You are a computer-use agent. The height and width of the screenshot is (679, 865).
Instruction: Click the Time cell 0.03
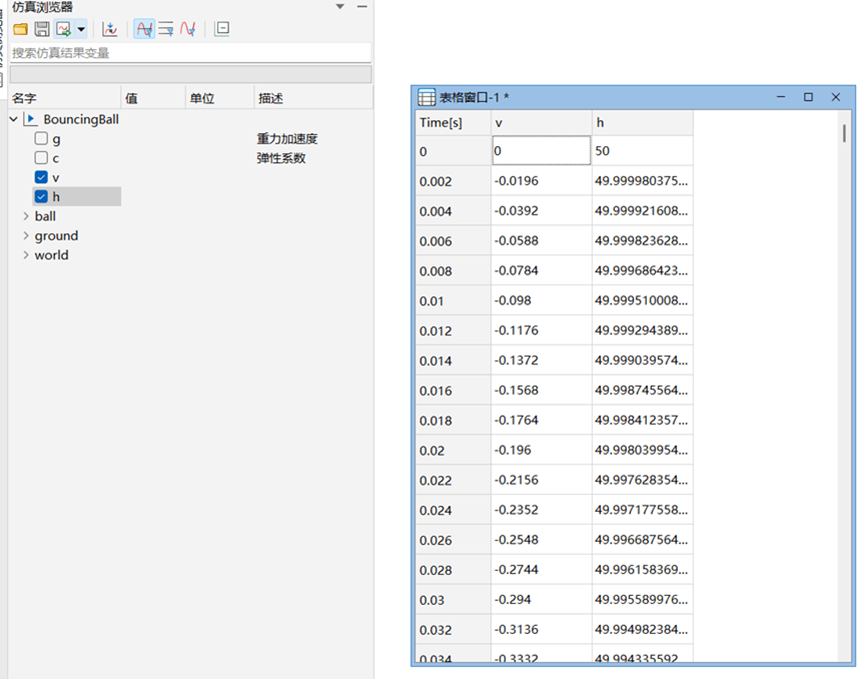tap(453, 600)
